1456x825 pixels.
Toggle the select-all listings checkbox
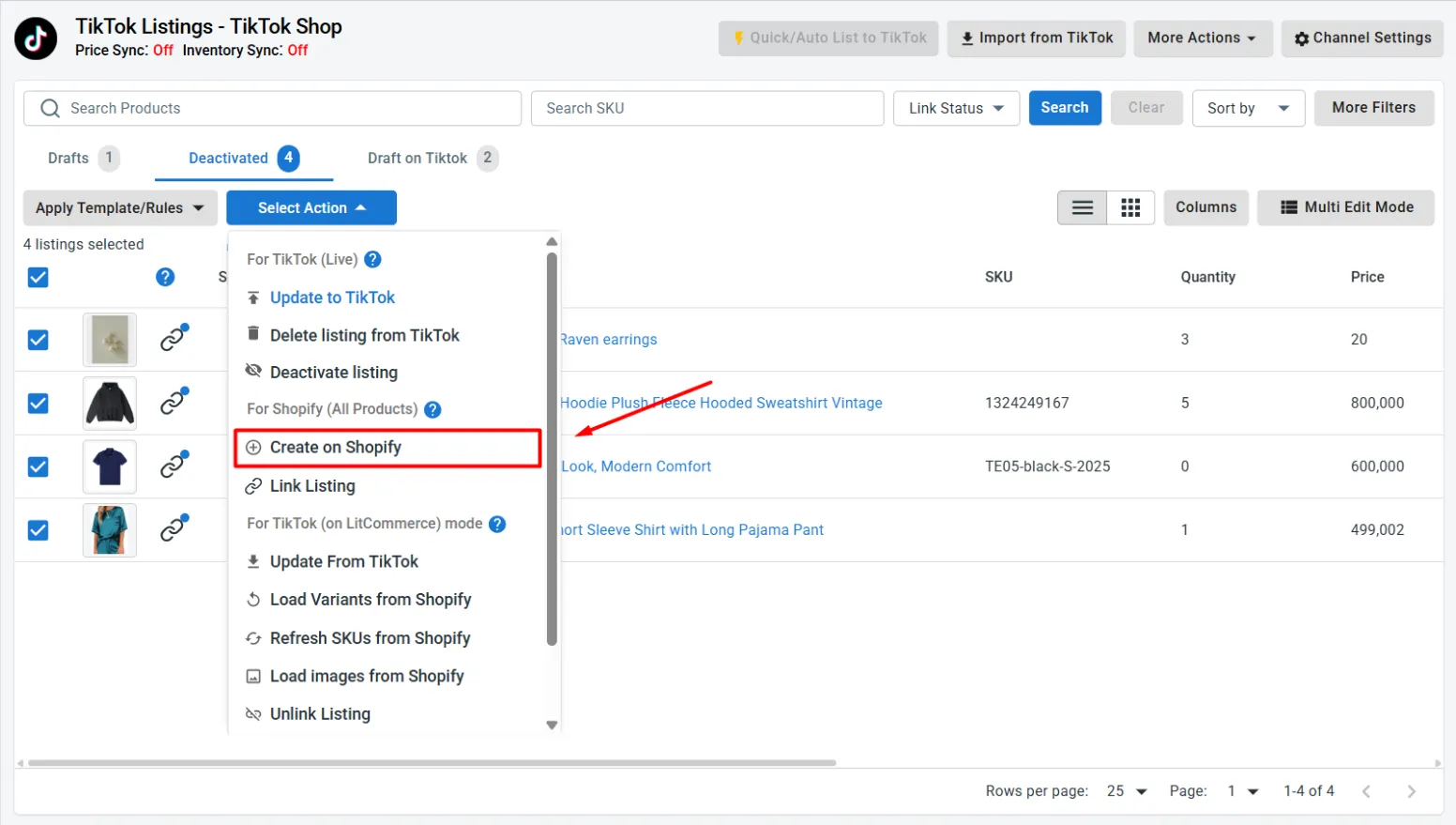click(38, 277)
